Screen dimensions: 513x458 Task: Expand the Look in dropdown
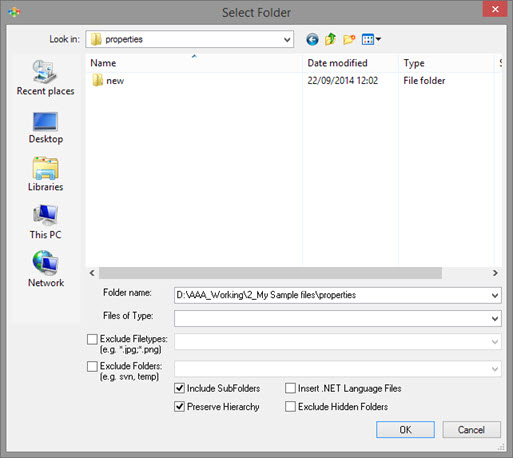pyautogui.click(x=287, y=40)
